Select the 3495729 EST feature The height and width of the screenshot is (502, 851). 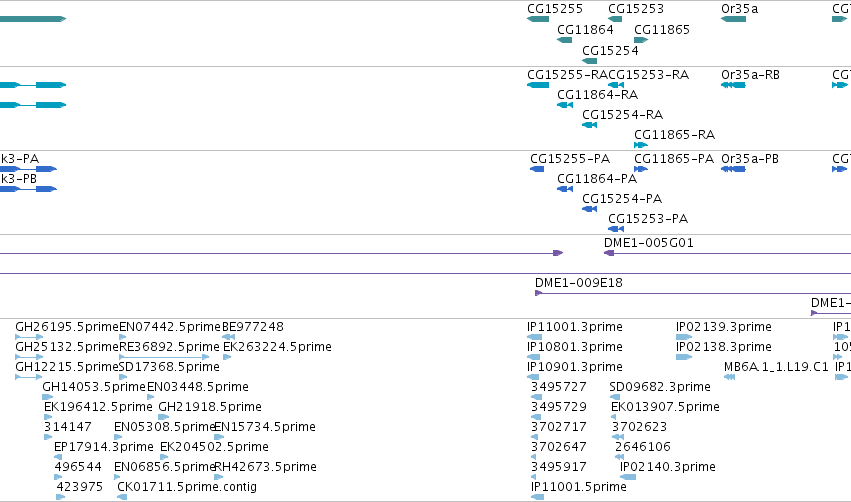click(x=535, y=417)
